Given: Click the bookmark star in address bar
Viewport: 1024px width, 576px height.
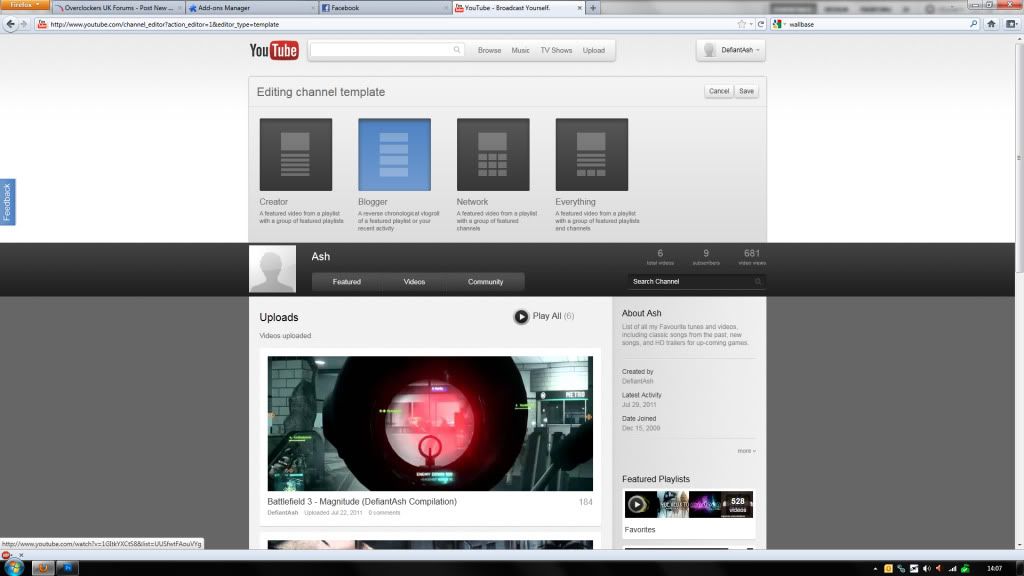Looking at the screenshot, I should (x=741, y=24).
